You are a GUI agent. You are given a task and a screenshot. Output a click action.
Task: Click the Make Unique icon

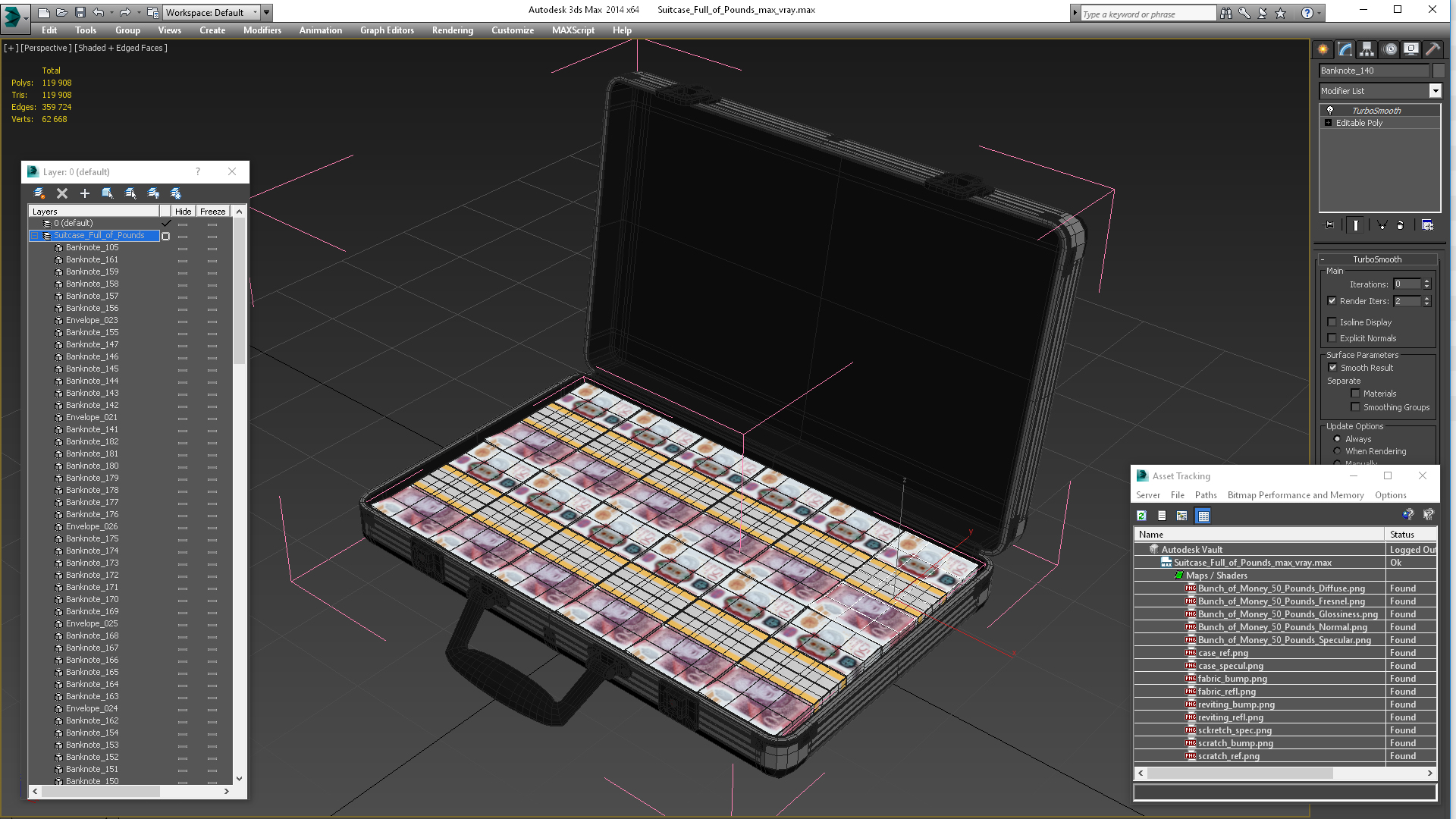1382,225
